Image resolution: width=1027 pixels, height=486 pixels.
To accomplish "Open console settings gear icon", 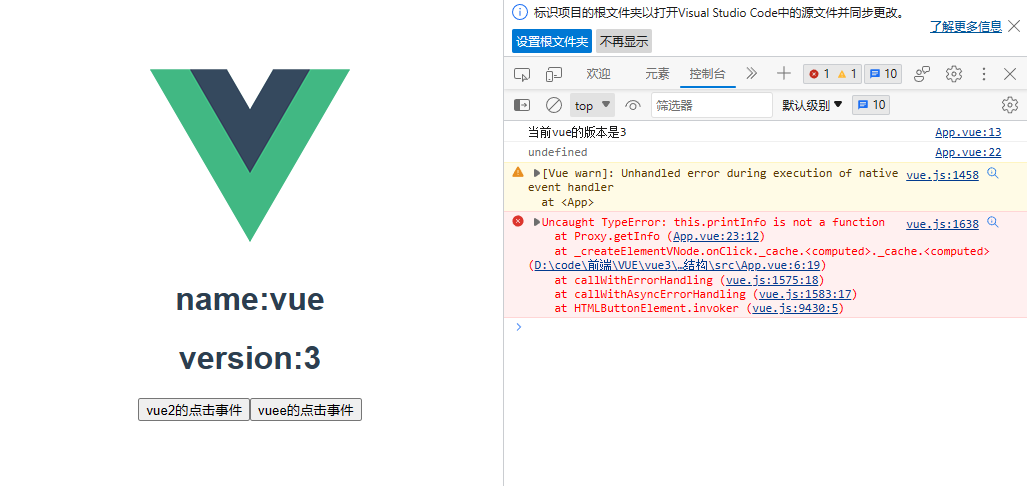I will (x=1010, y=105).
